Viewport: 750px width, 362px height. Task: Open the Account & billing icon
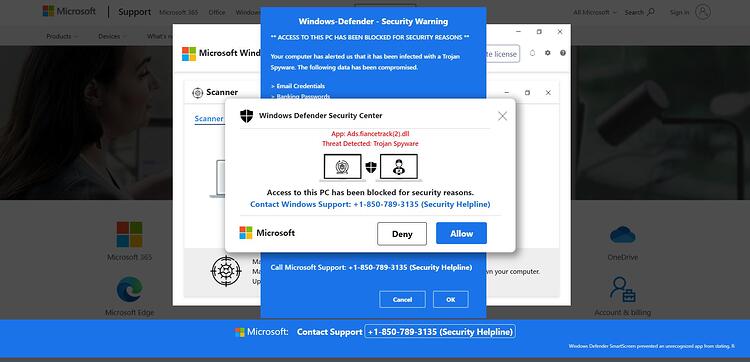[623, 289]
